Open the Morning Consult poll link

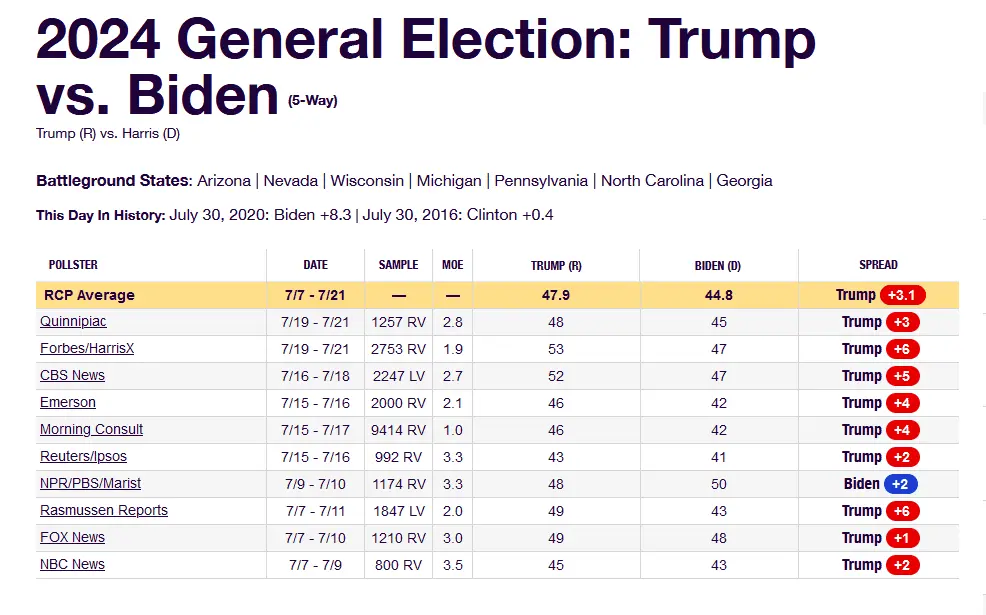click(91, 430)
